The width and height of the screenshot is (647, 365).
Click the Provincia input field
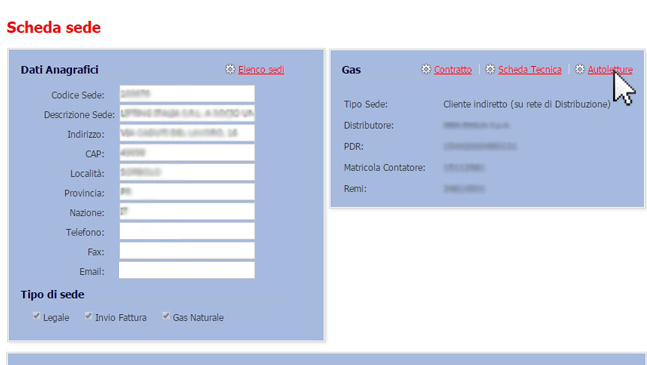(x=187, y=192)
